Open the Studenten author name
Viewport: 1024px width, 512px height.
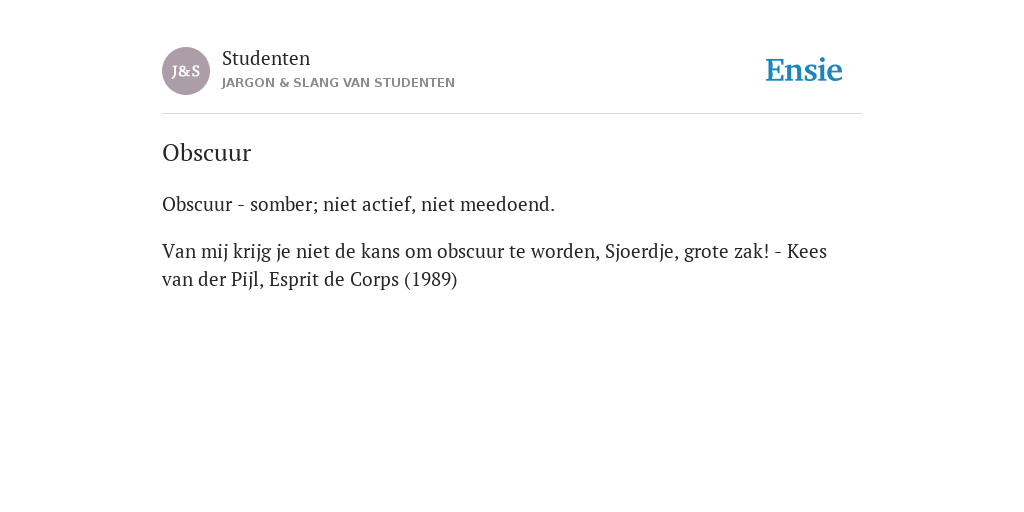click(x=266, y=58)
